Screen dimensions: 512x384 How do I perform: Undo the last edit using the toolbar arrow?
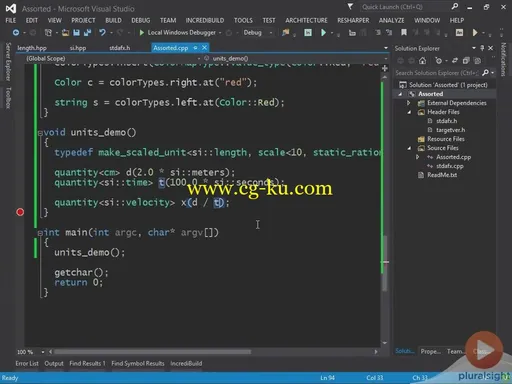coord(102,32)
